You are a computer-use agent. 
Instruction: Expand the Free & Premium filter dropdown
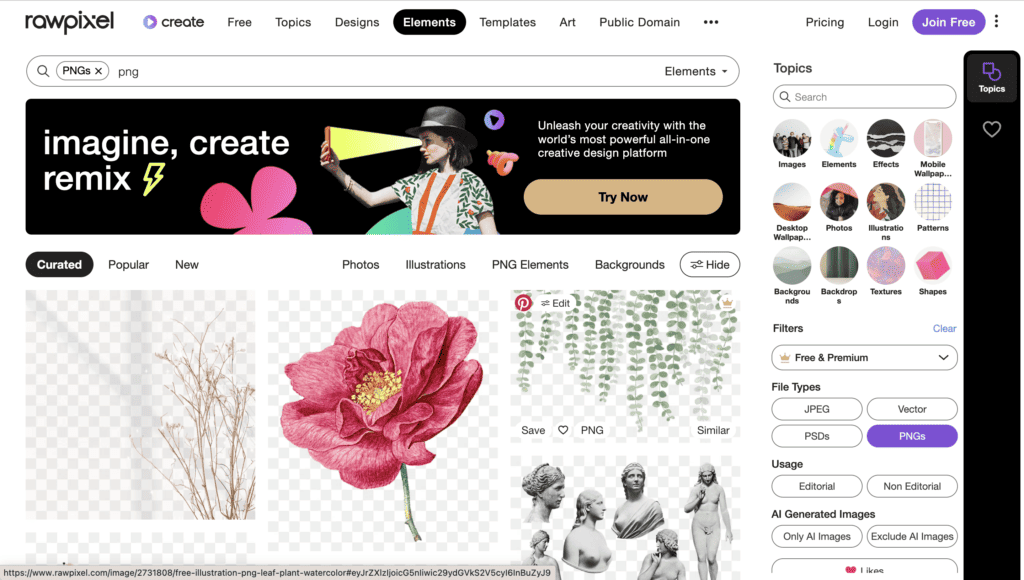pyautogui.click(x=865, y=357)
